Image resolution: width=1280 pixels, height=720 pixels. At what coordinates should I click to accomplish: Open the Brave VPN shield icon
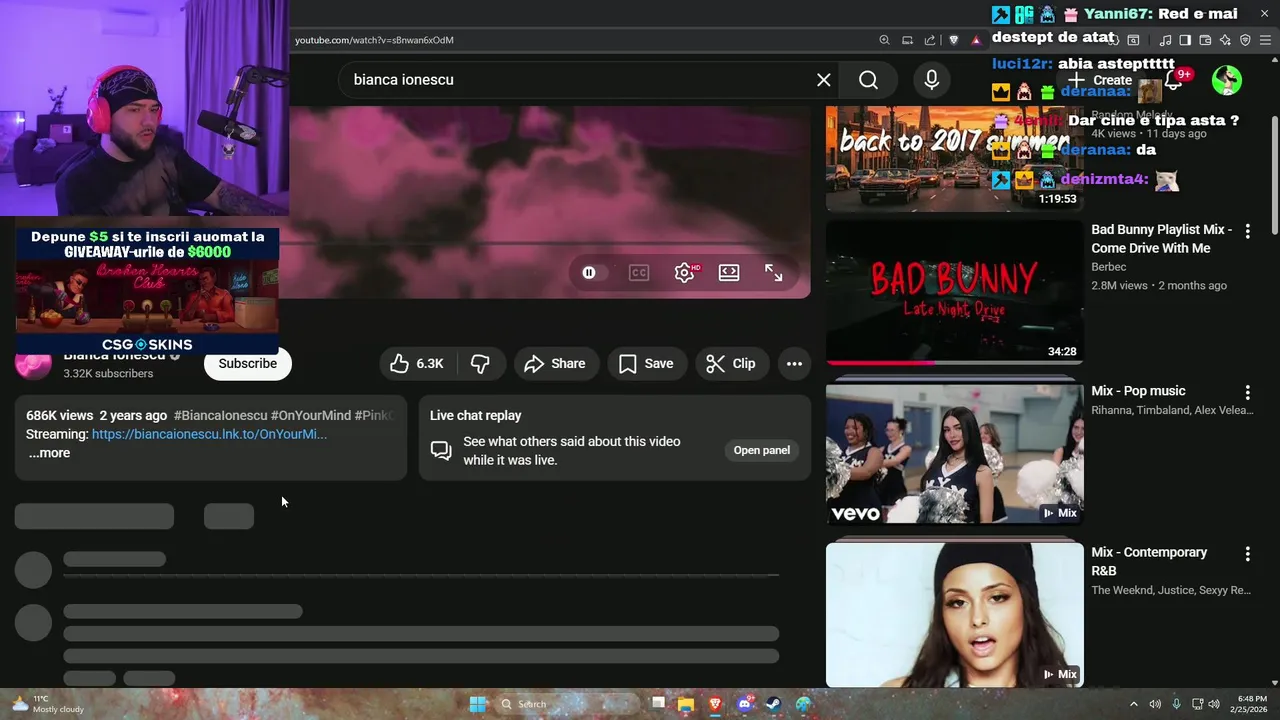click(x=1245, y=40)
